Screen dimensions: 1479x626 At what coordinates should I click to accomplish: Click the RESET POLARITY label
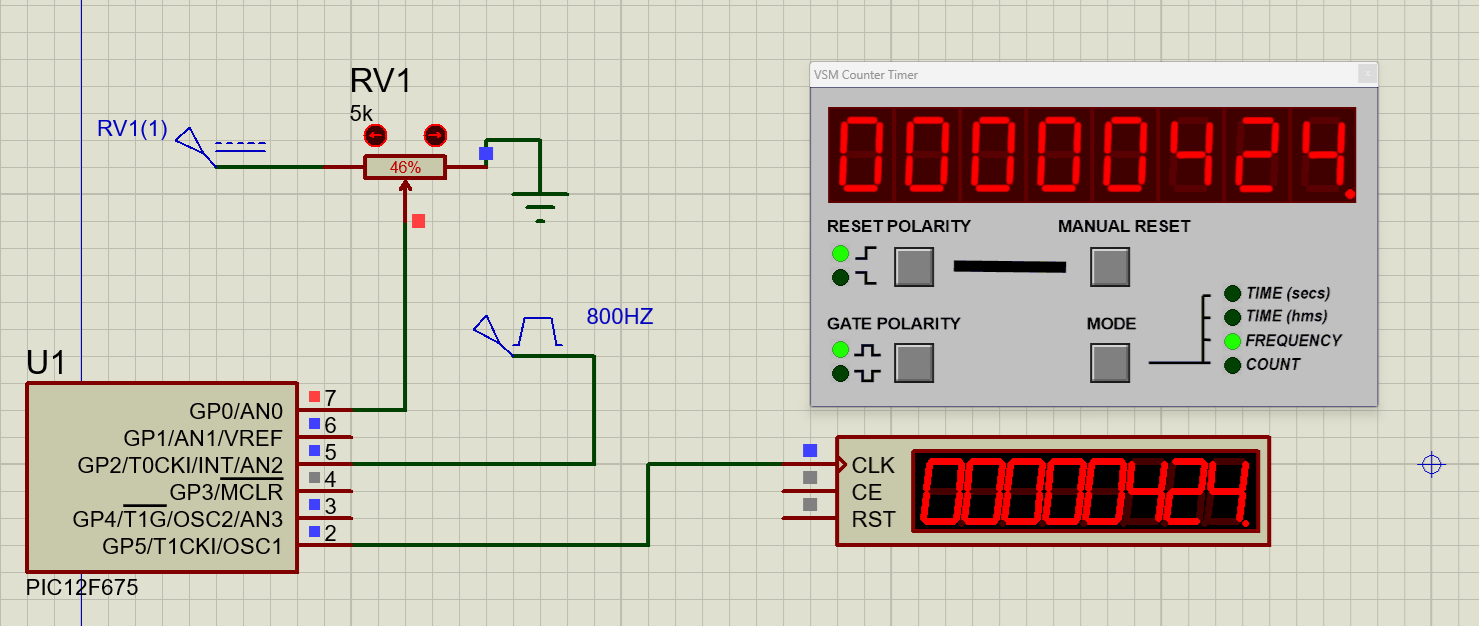(x=899, y=226)
